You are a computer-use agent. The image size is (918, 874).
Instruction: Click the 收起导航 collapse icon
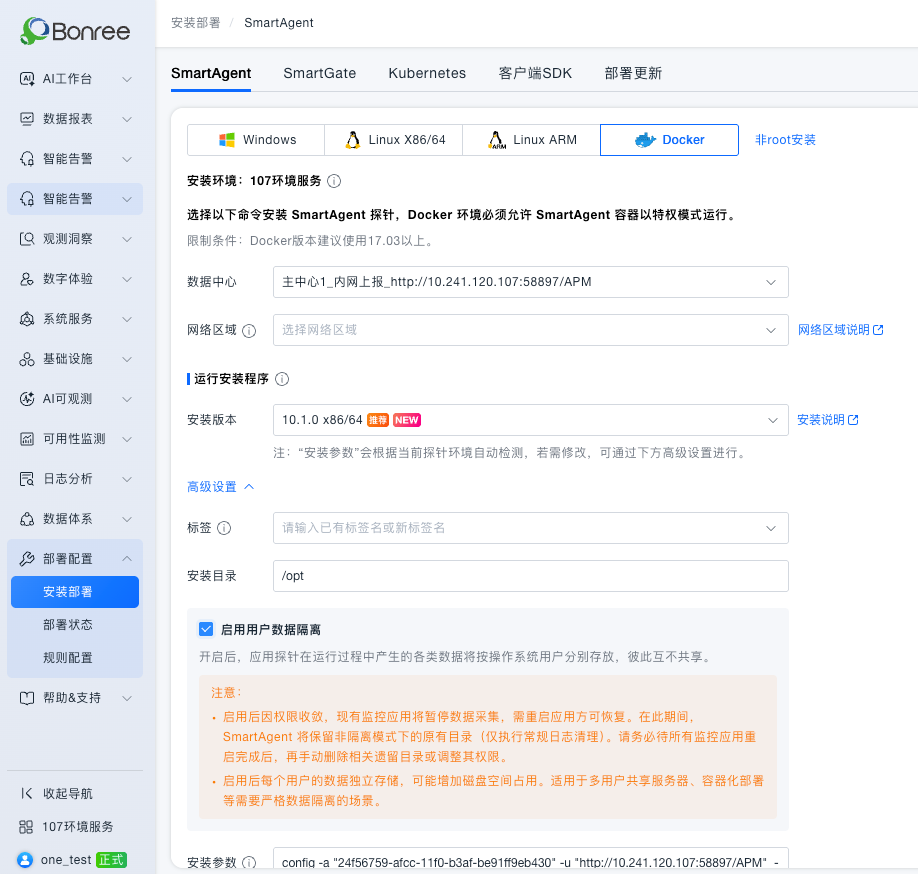[27, 793]
